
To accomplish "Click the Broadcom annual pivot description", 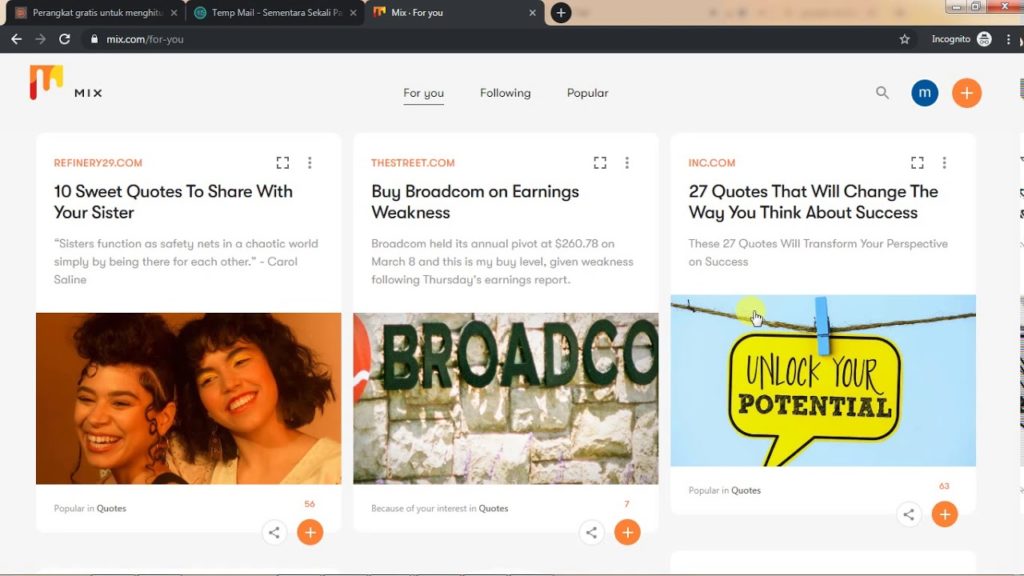I will (x=502, y=261).
